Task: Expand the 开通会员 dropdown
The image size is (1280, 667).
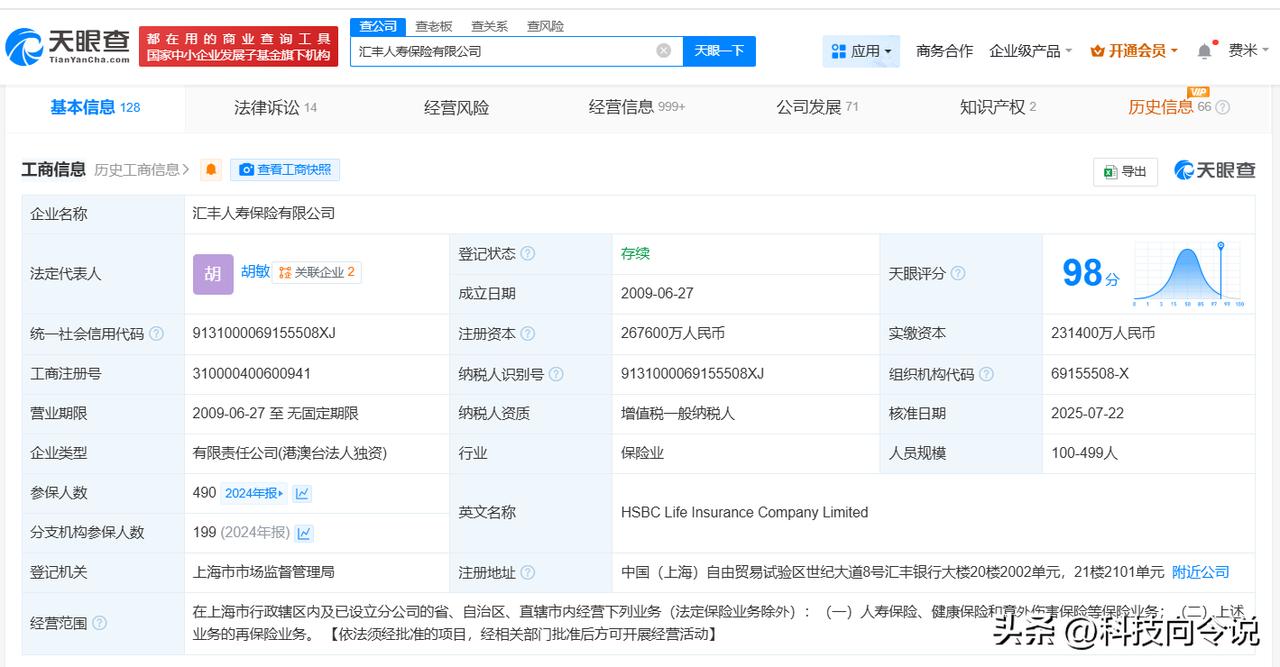Action: [x=1134, y=51]
